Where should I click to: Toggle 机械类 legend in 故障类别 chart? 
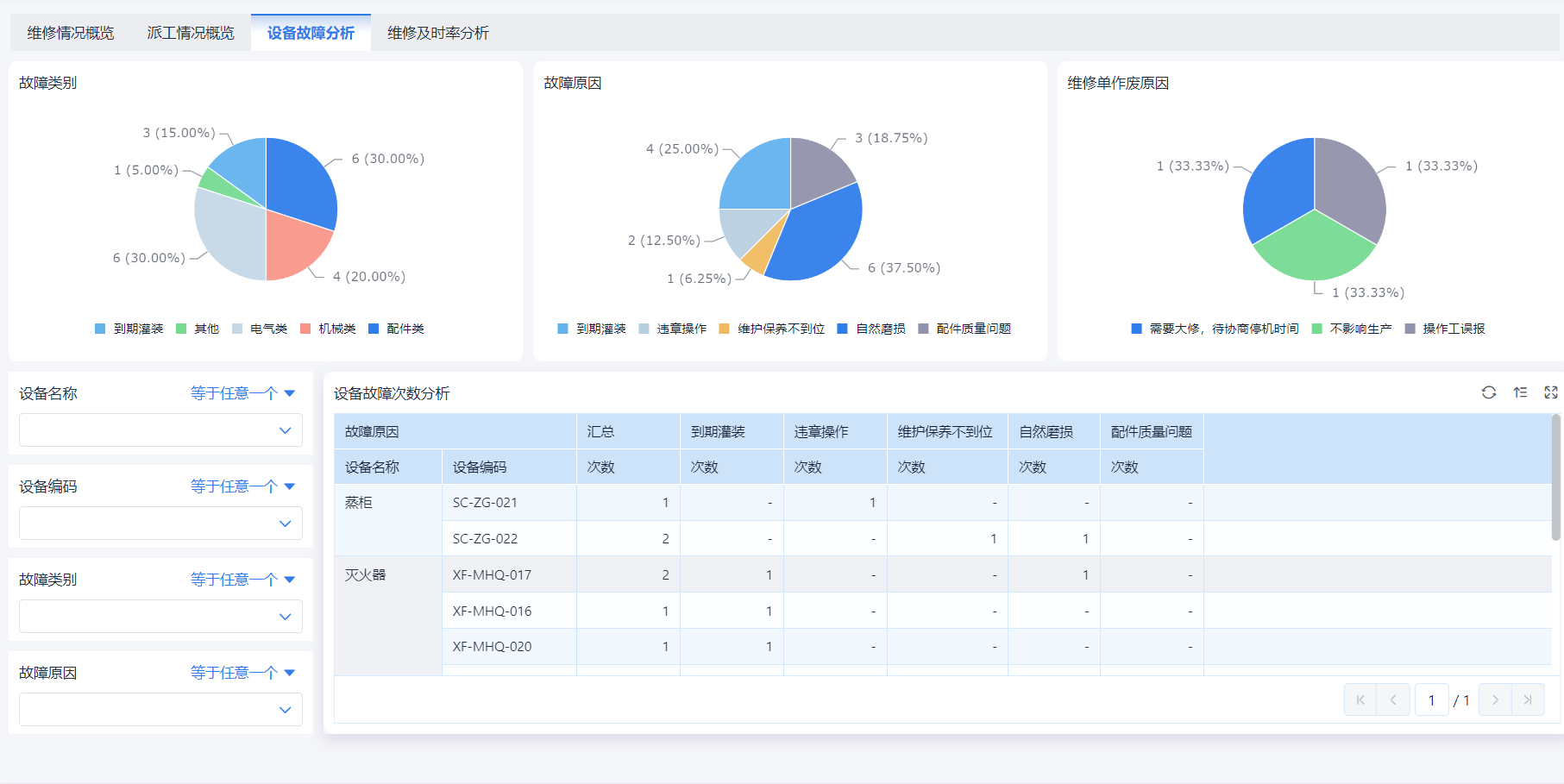pos(328,329)
